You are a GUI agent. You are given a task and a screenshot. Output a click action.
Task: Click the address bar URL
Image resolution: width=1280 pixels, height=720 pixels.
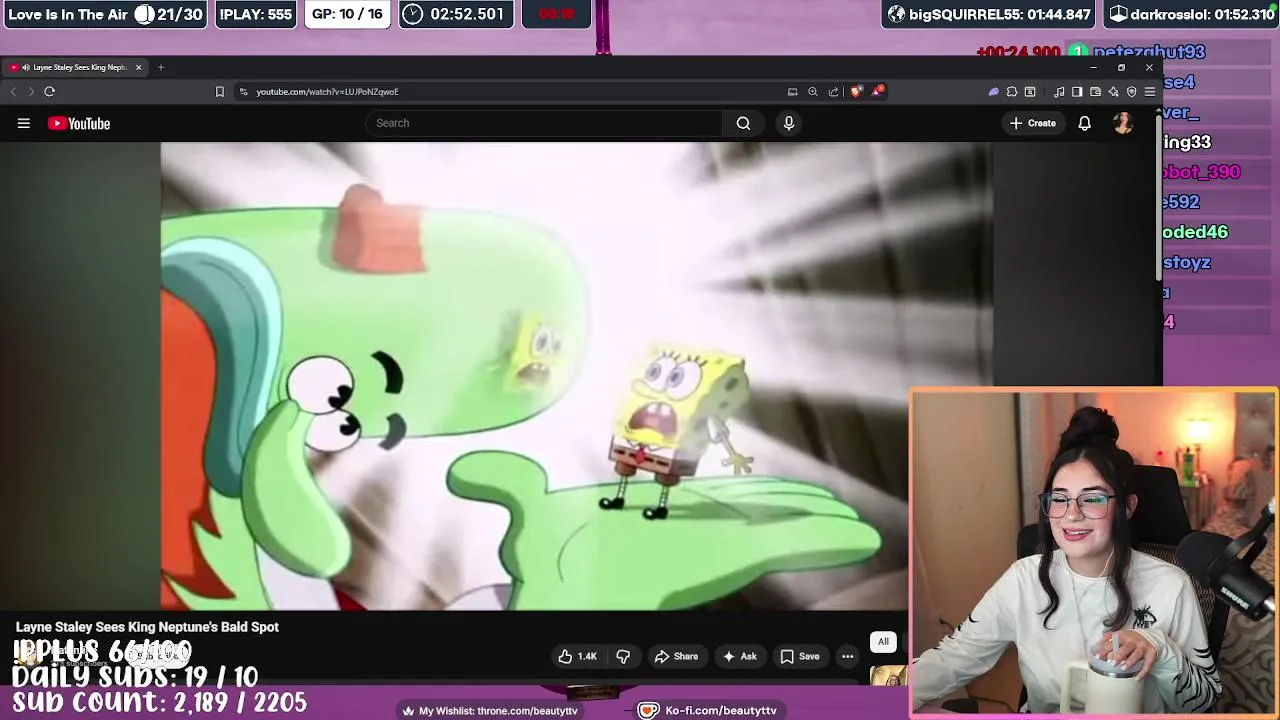327,91
